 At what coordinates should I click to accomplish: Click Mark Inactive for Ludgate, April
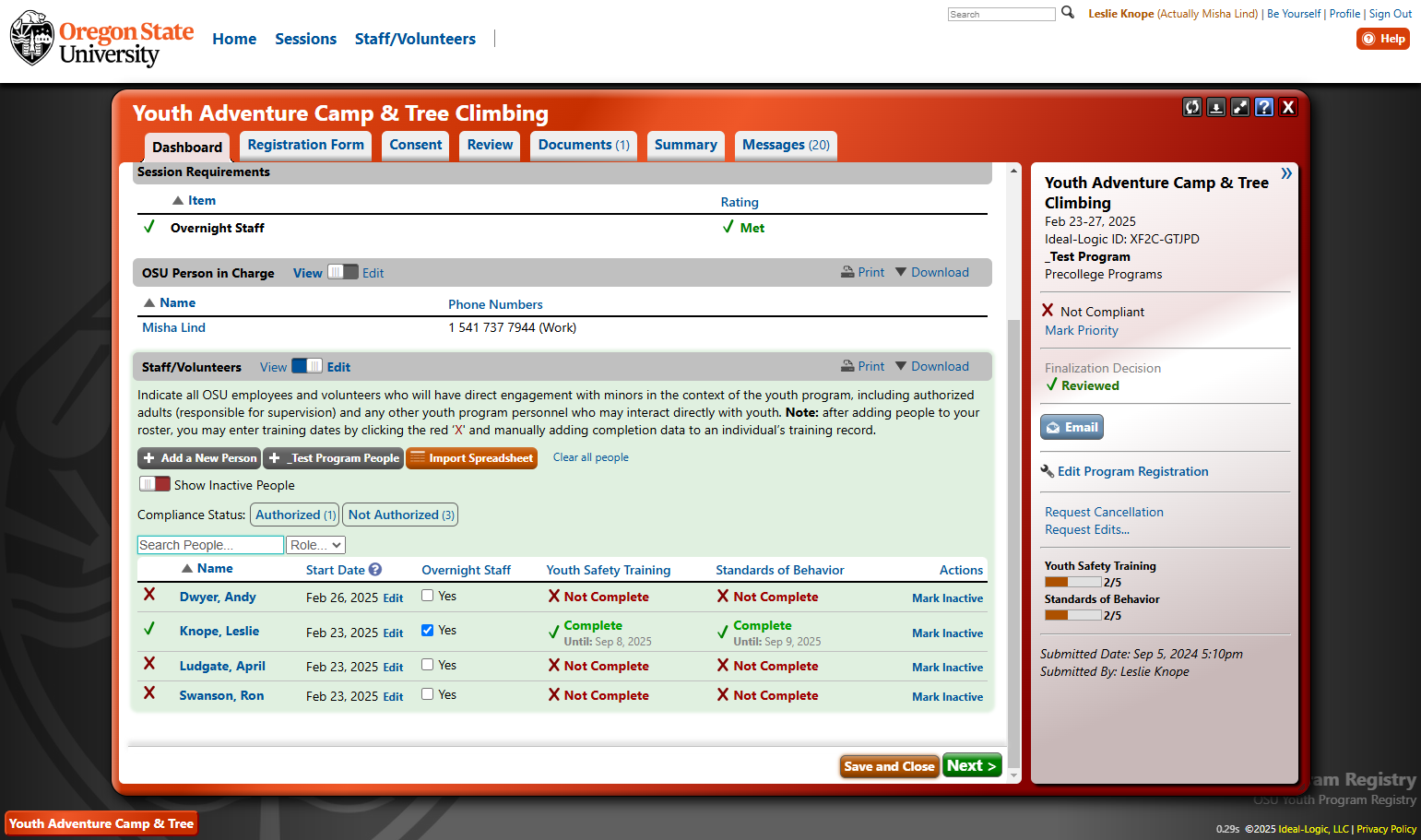[948, 668]
